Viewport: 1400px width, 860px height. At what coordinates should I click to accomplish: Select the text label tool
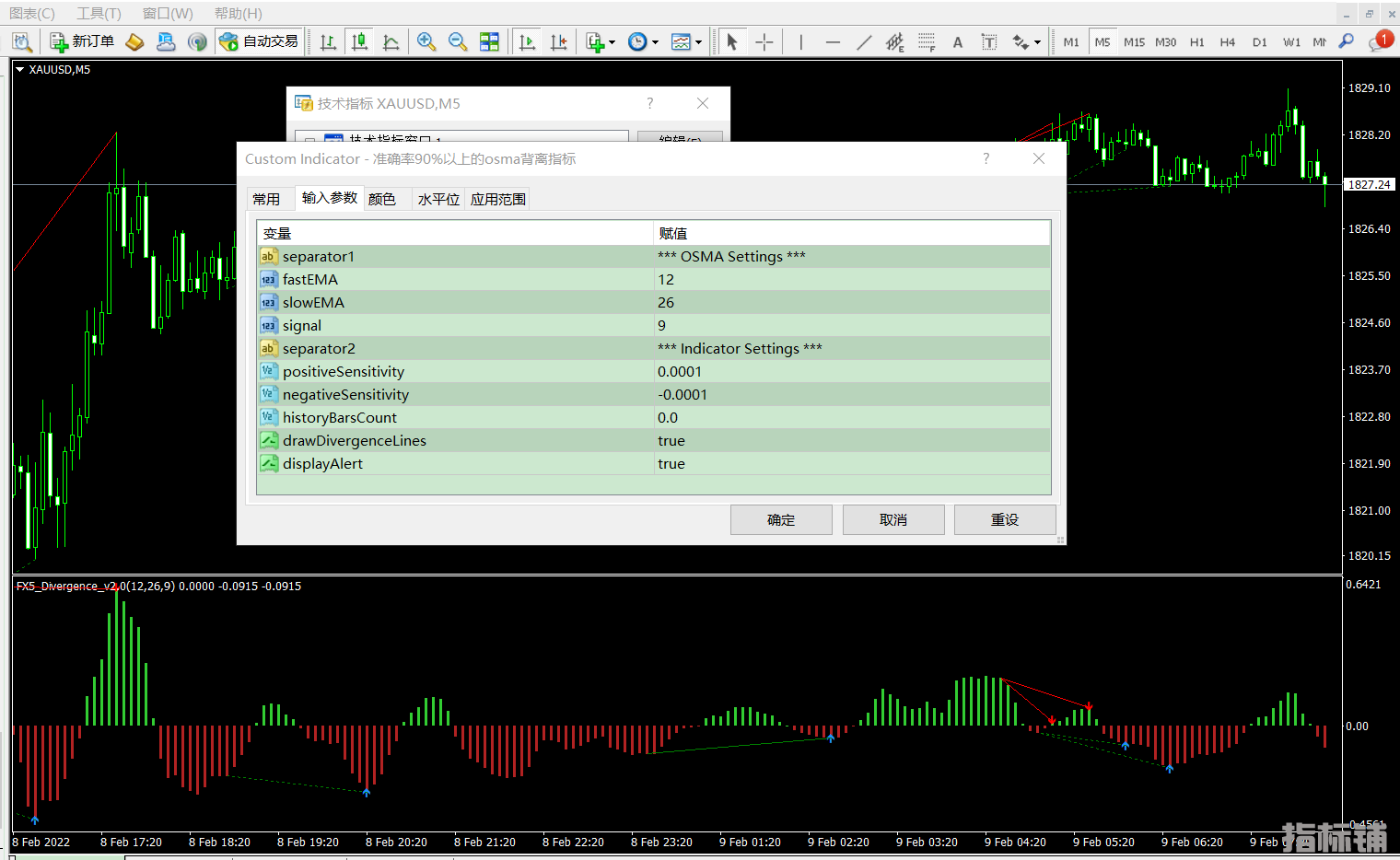(x=989, y=41)
